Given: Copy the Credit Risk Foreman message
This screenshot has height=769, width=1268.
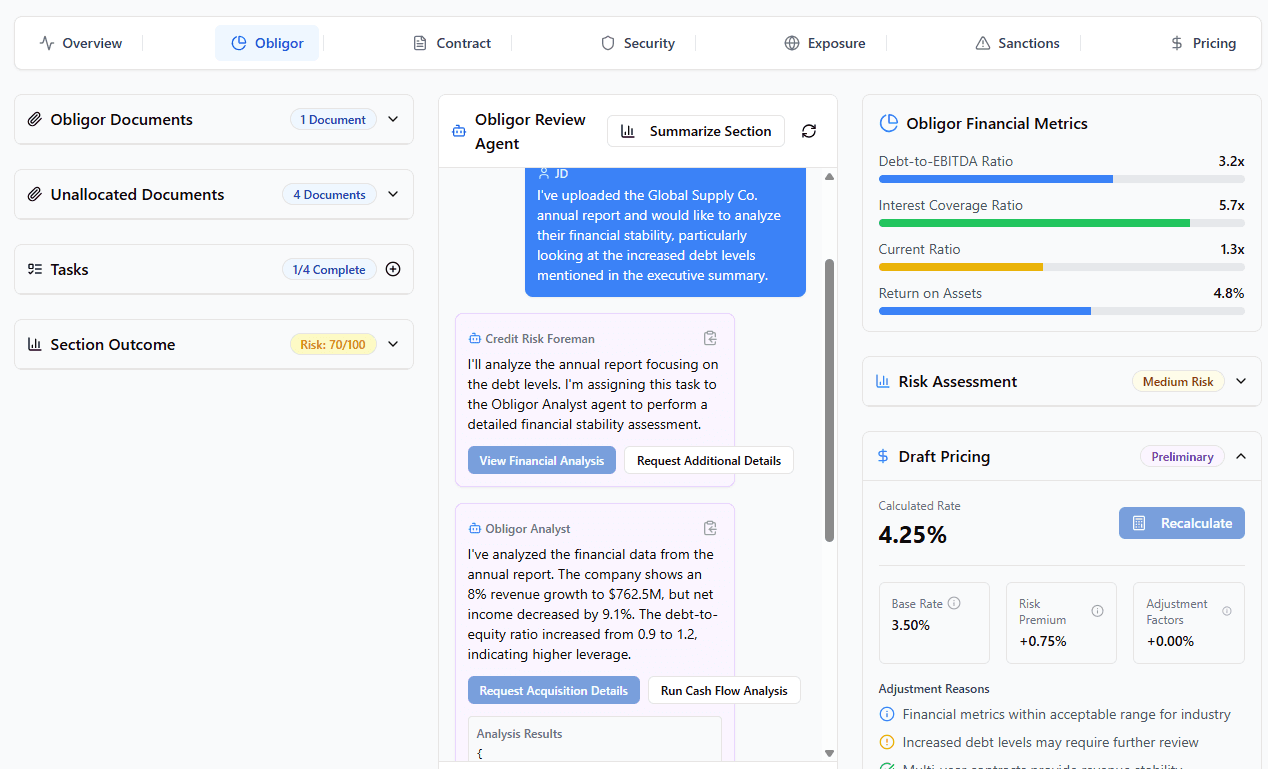Looking at the screenshot, I should [710, 338].
